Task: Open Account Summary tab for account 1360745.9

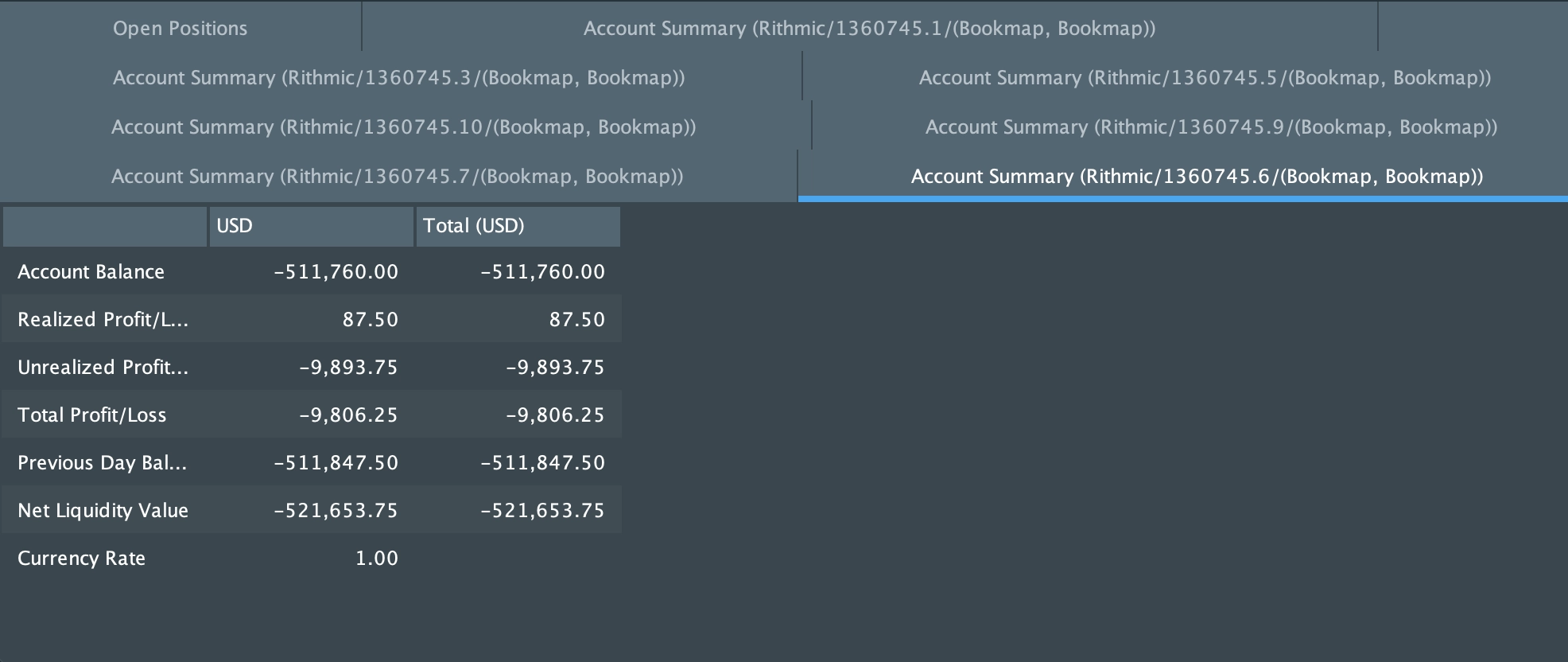Action: [1211, 127]
